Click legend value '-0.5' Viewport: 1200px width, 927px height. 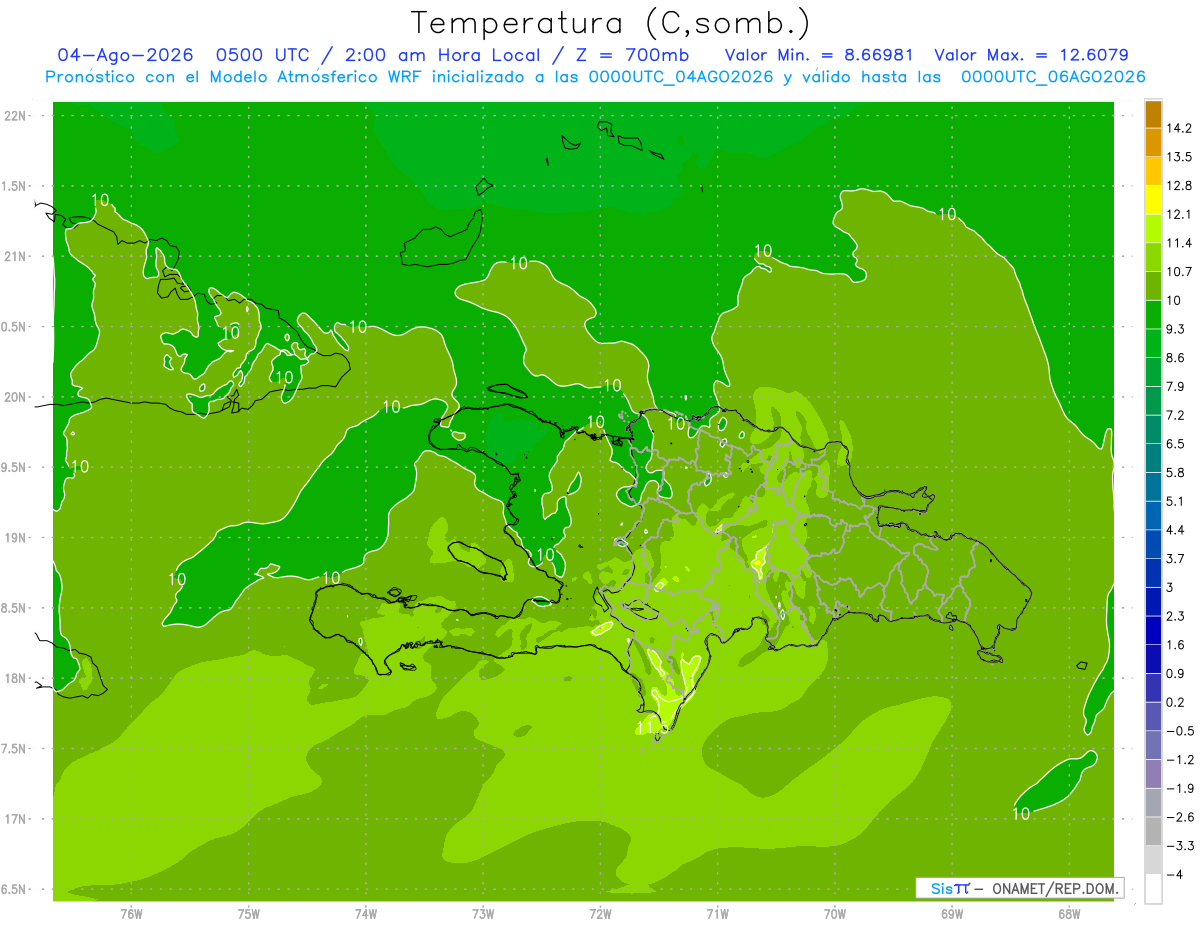[x=1180, y=731]
